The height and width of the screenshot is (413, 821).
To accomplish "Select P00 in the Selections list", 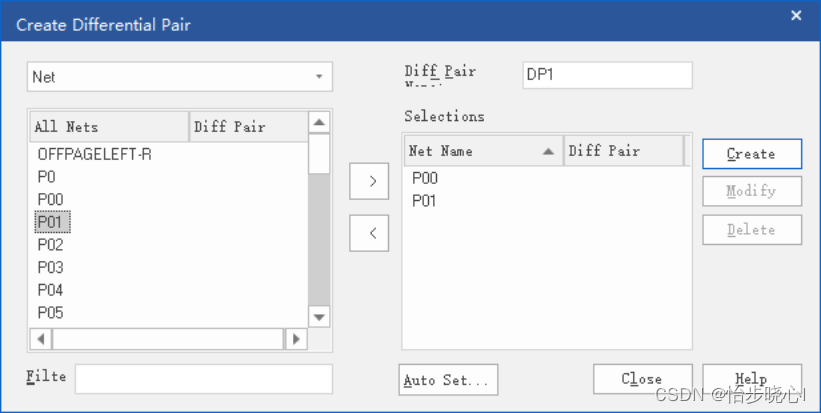I will point(425,178).
